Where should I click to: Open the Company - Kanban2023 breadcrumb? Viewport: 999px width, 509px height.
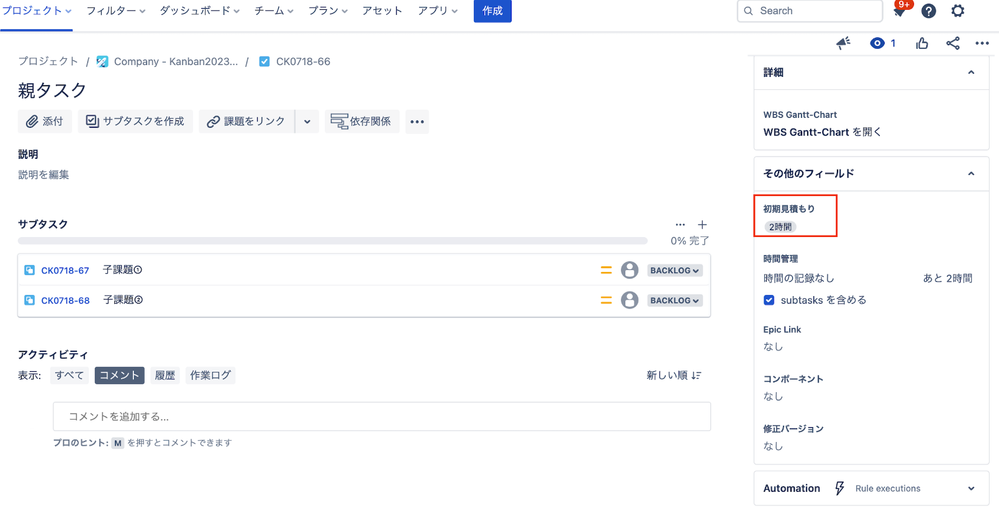[x=176, y=62]
